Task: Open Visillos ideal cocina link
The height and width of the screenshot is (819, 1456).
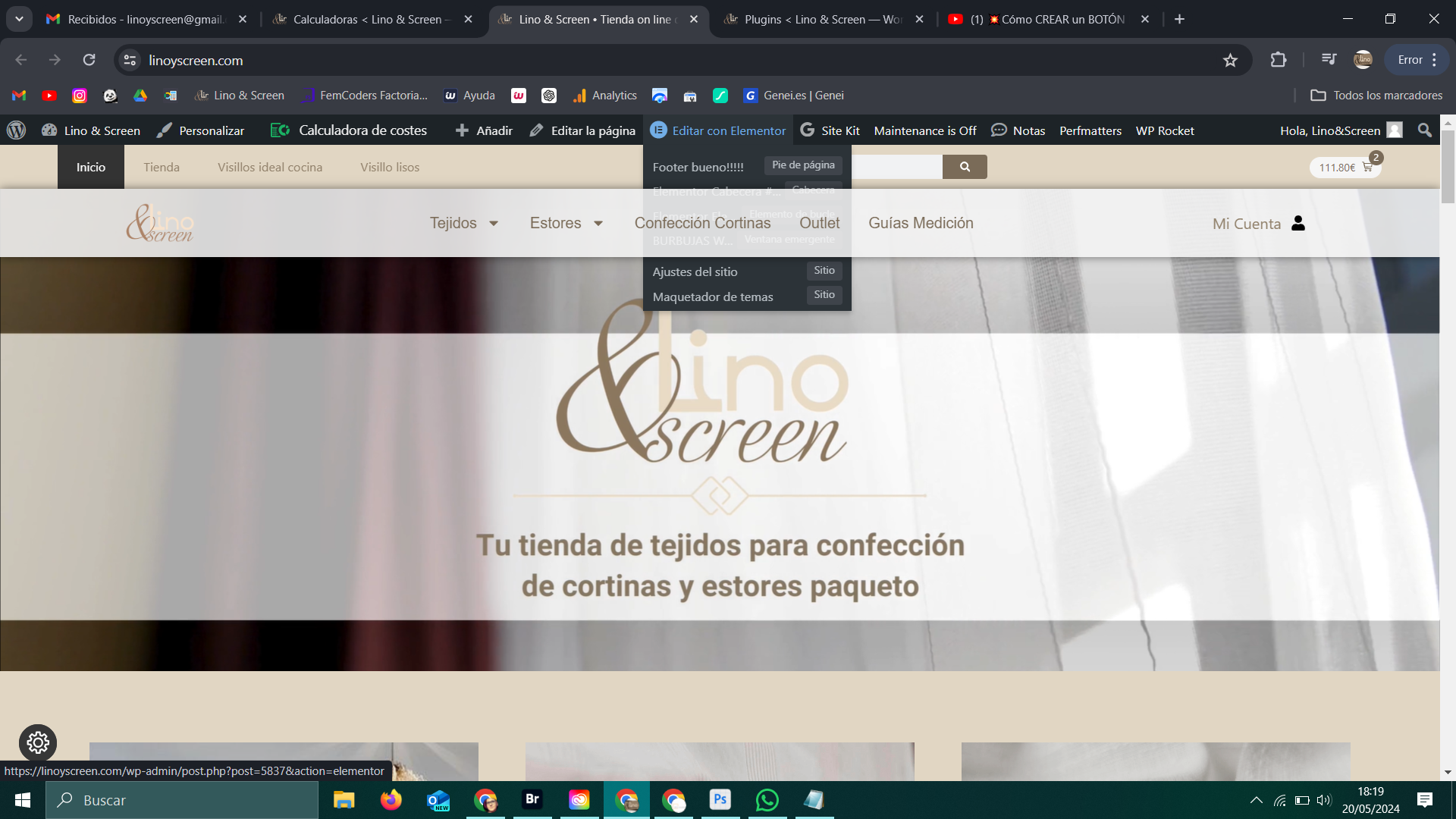Action: click(x=270, y=167)
